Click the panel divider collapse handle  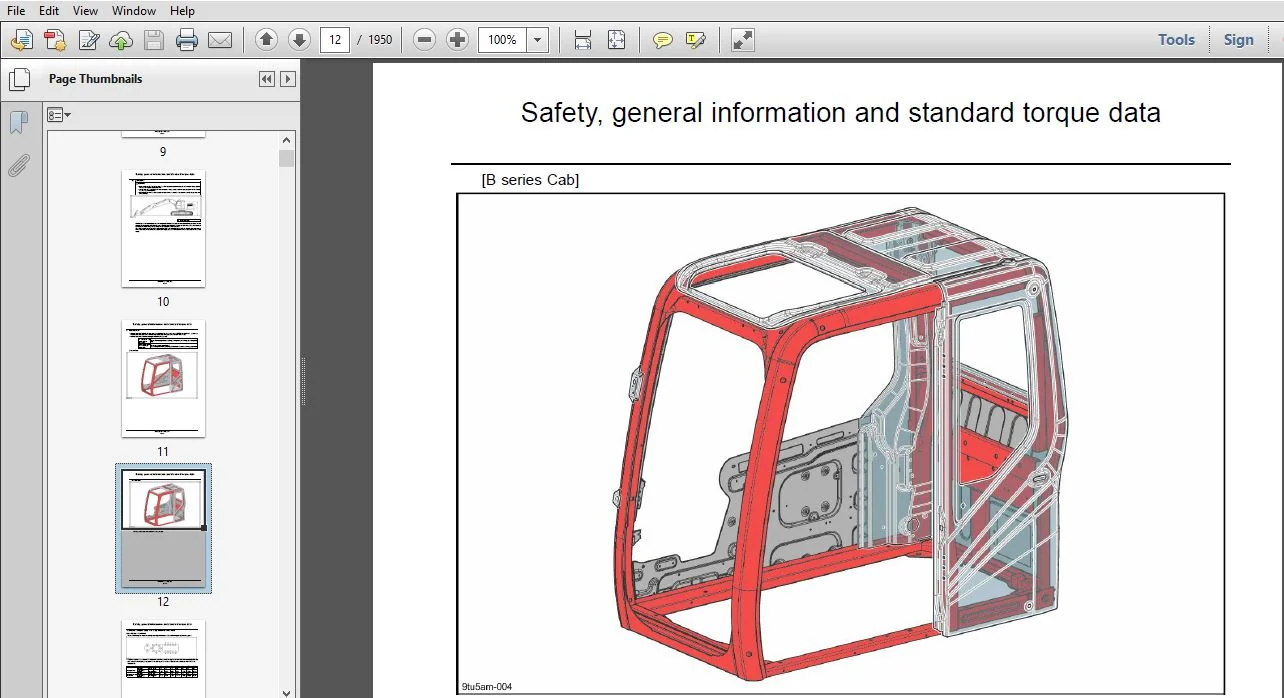pos(303,381)
